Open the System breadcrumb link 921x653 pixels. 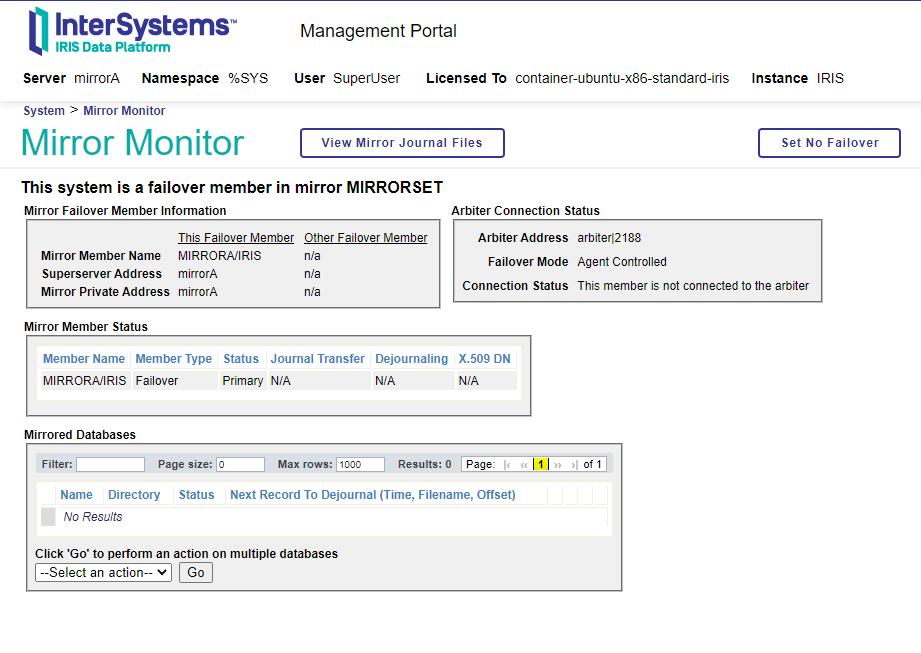click(x=44, y=111)
